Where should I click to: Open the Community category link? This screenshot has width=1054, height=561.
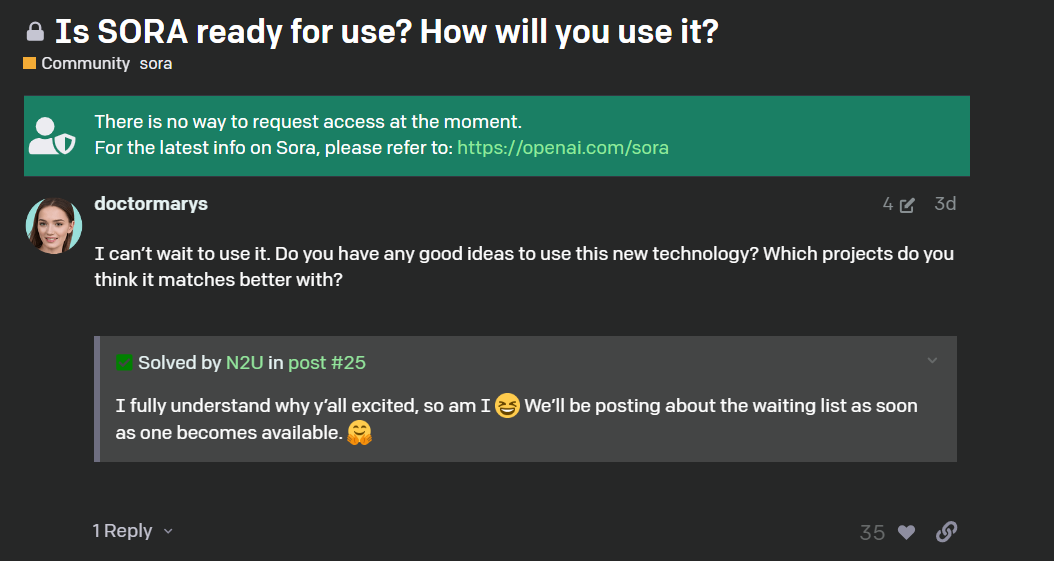coord(85,63)
